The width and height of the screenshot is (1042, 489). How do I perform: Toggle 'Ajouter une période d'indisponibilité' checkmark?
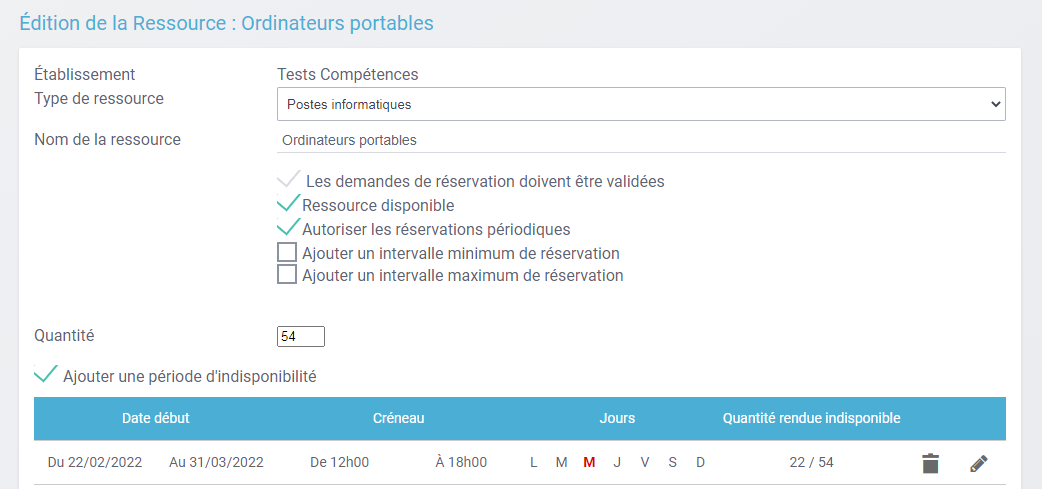click(x=46, y=376)
